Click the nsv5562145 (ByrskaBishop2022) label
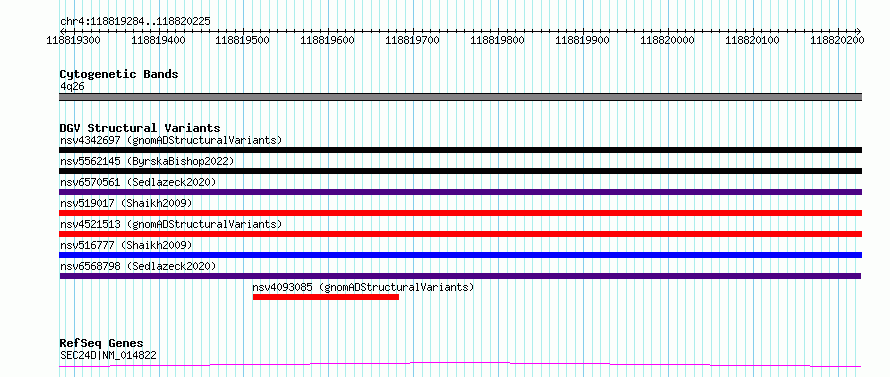Image resolution: width=890 pixels, height=377 pixels. [147, 161]
